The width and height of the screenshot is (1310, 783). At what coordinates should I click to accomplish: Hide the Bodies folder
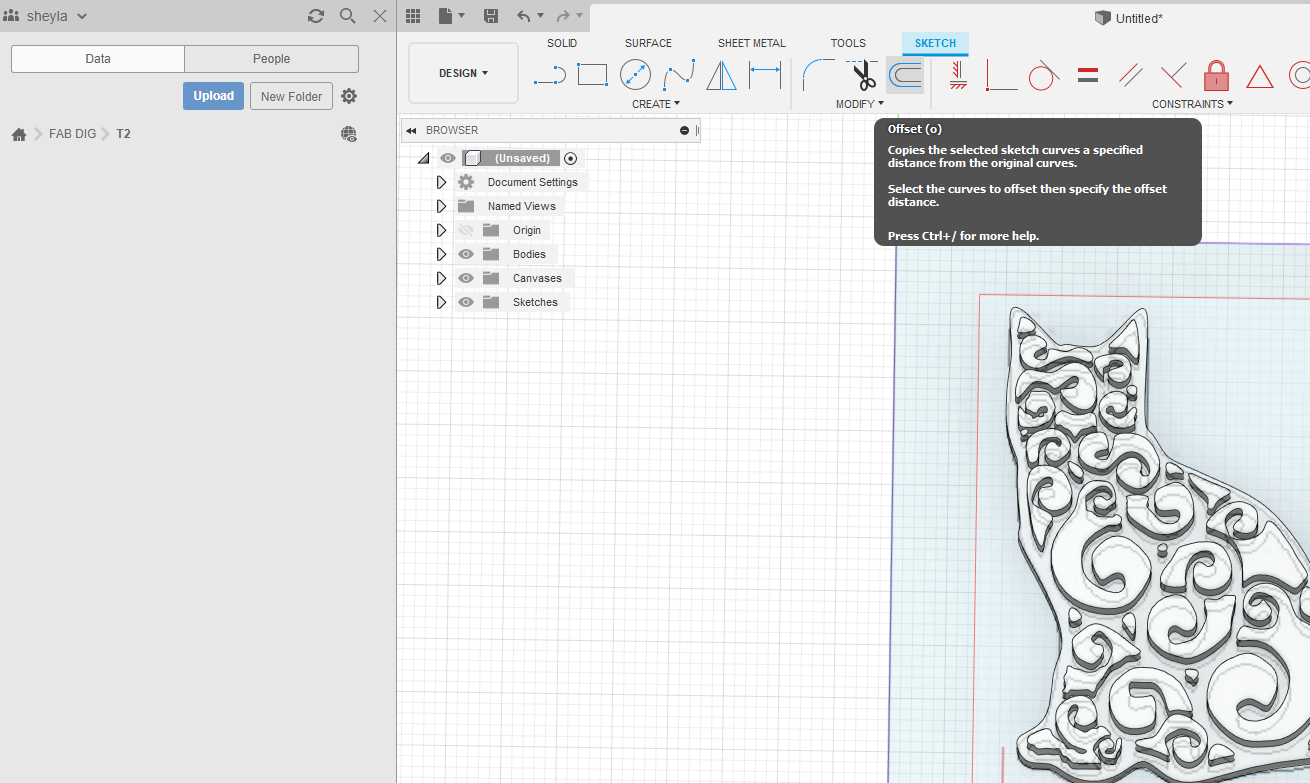point(465,254)
